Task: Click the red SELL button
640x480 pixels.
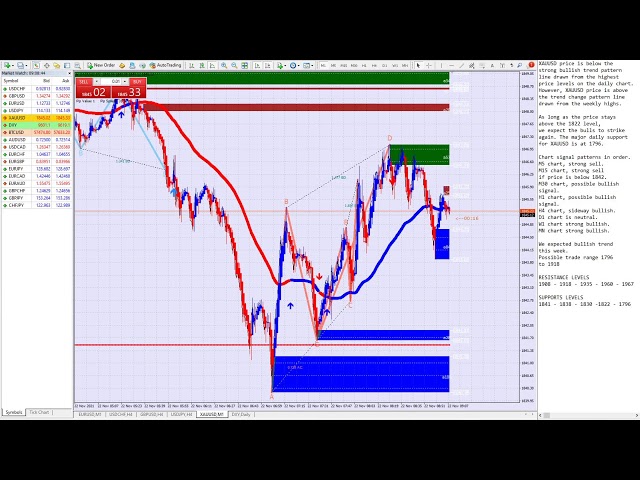Action: click(85, 81)
